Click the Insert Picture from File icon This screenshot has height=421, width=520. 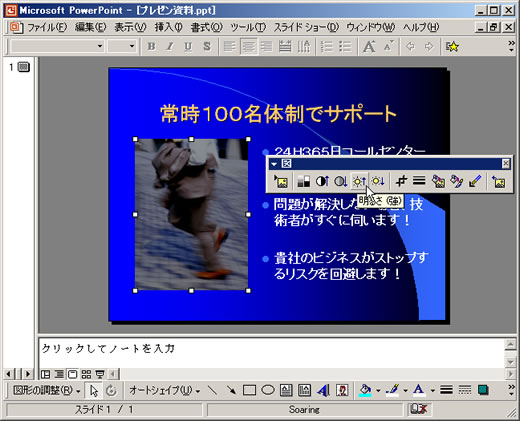point(281,182)
